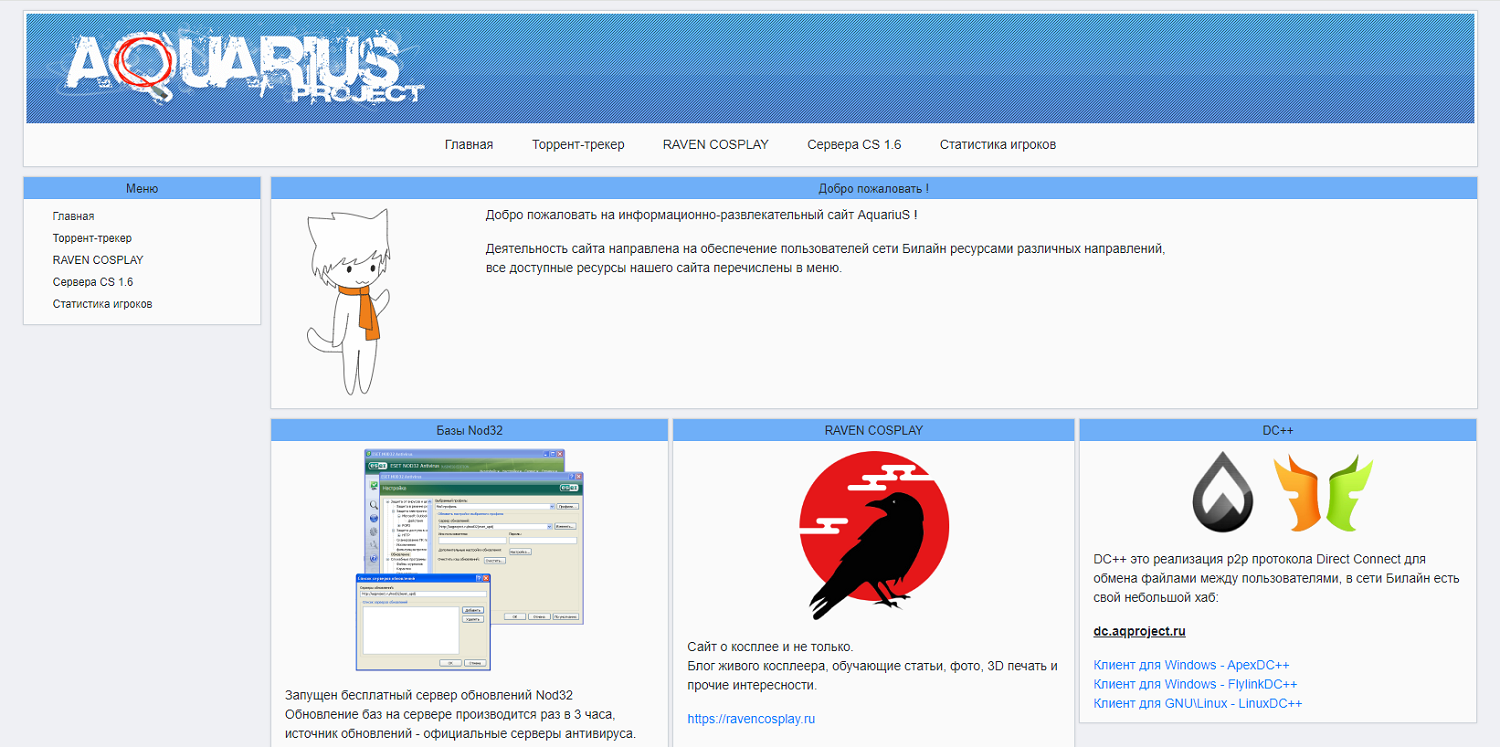1500x747 pixels.
Task: Select Торрент-трекер in the side menu
Action: tap(92, 238)
